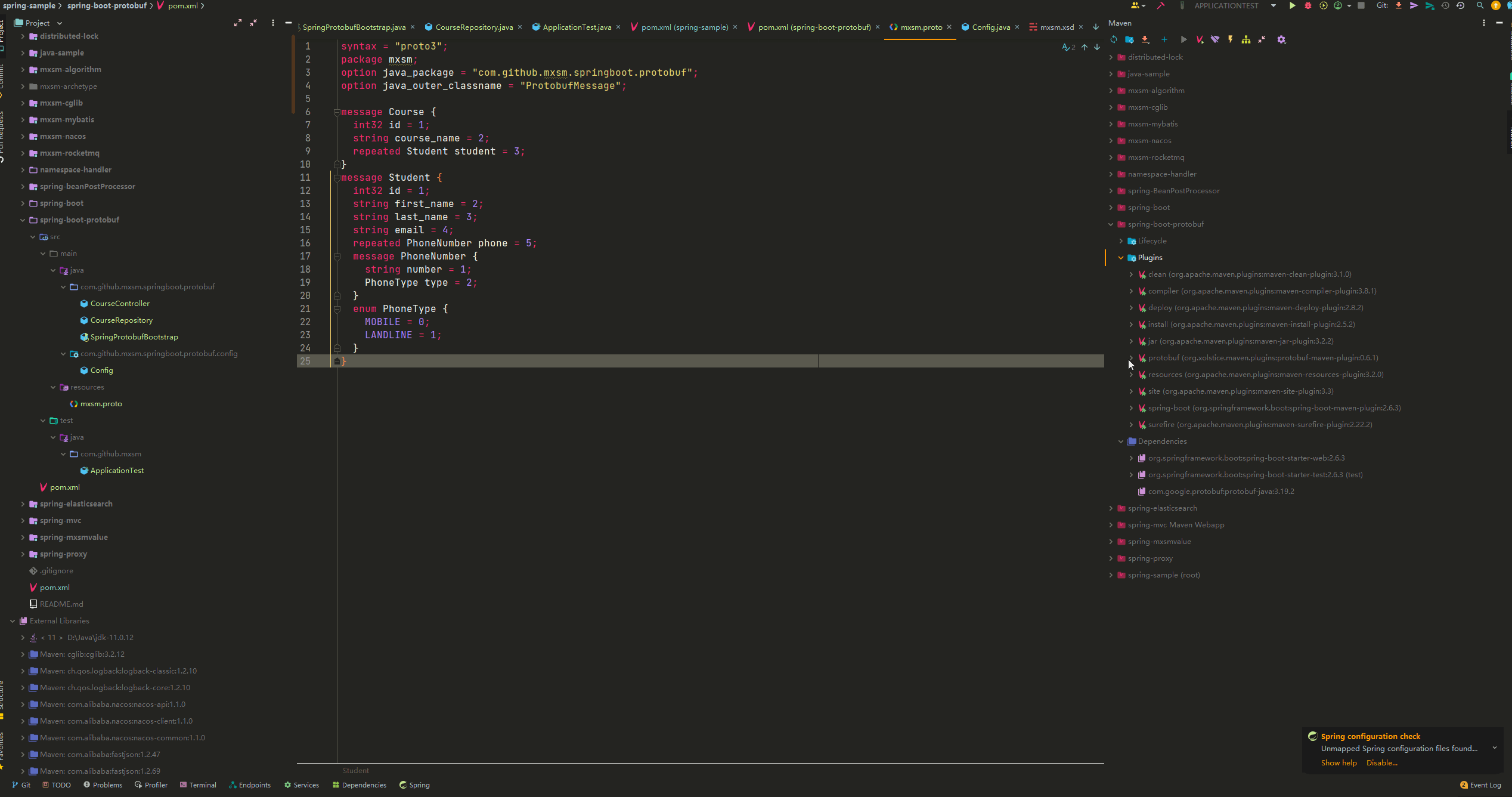This screenshot has width=1512, height=797.
Task: Run with coverage using the circled play icon
Action: tap(1324, 5)
